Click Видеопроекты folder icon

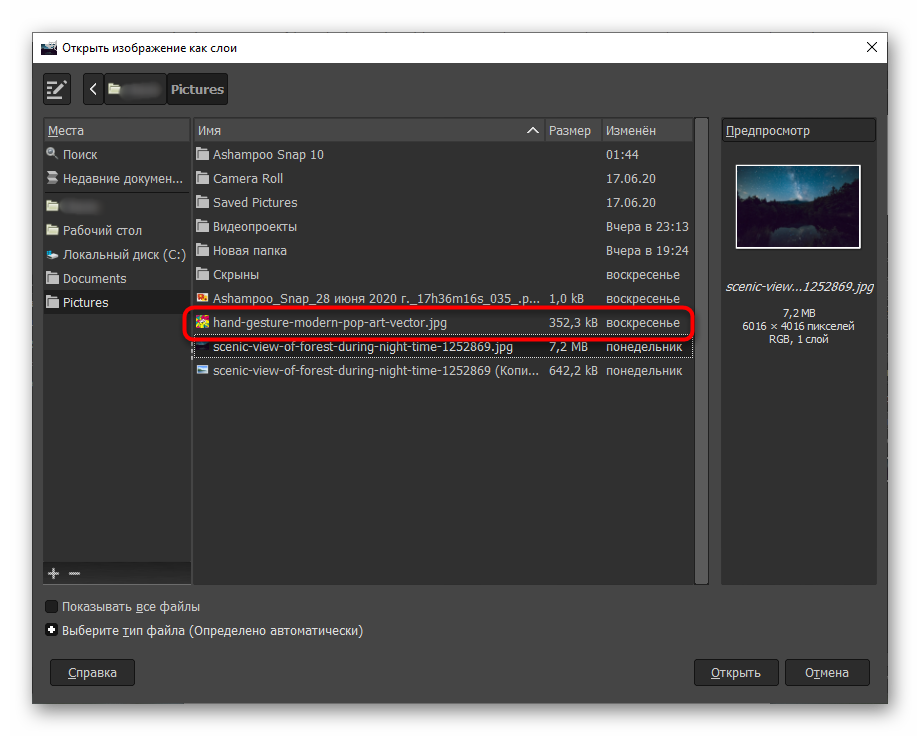point(202,226)
